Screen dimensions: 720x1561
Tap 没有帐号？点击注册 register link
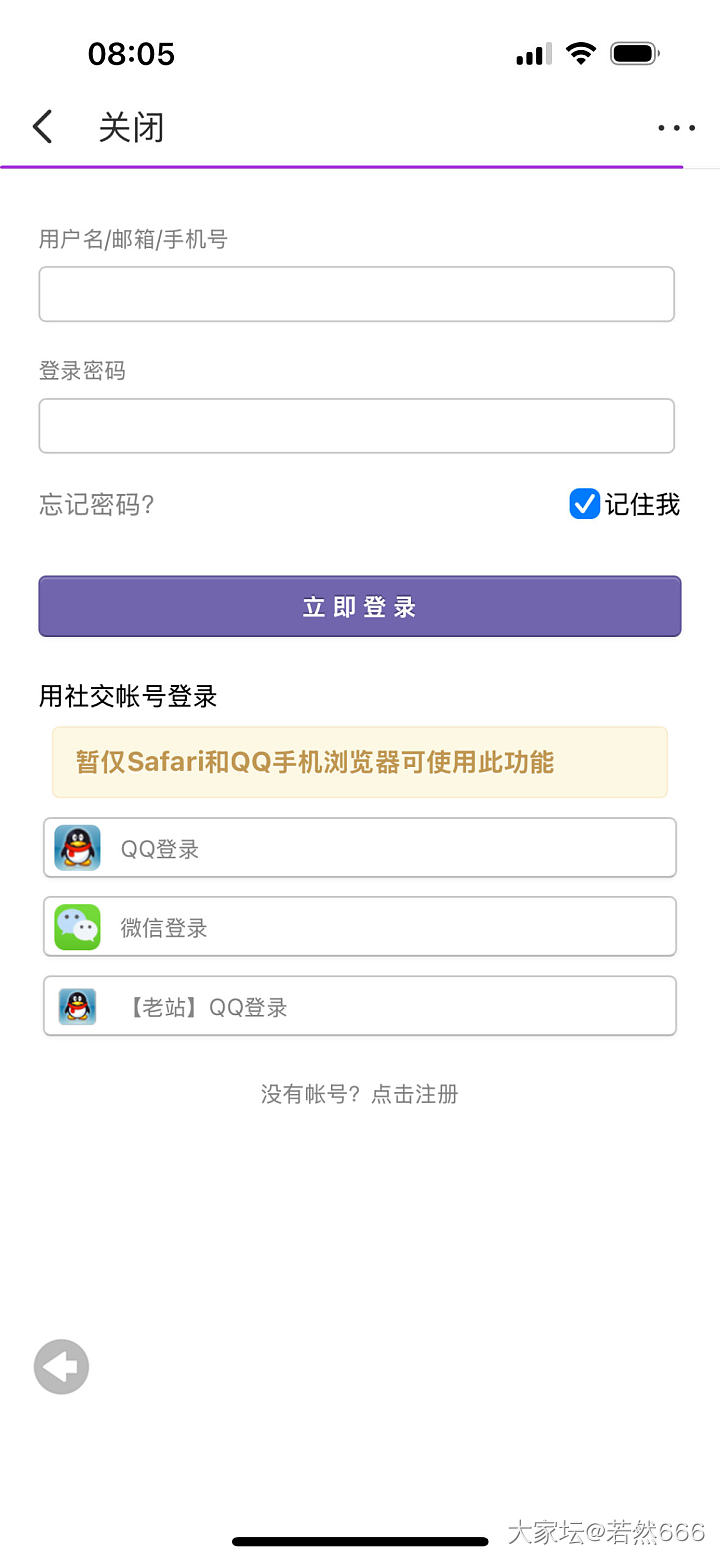tap(360, 1094)
